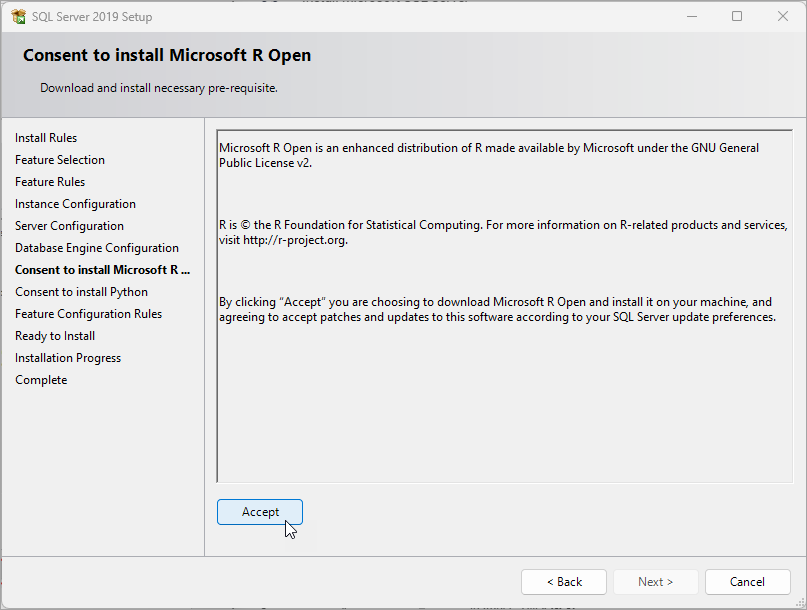The image size is (807, 610).
Task: Click the Accept button
Action: [260, 512]
